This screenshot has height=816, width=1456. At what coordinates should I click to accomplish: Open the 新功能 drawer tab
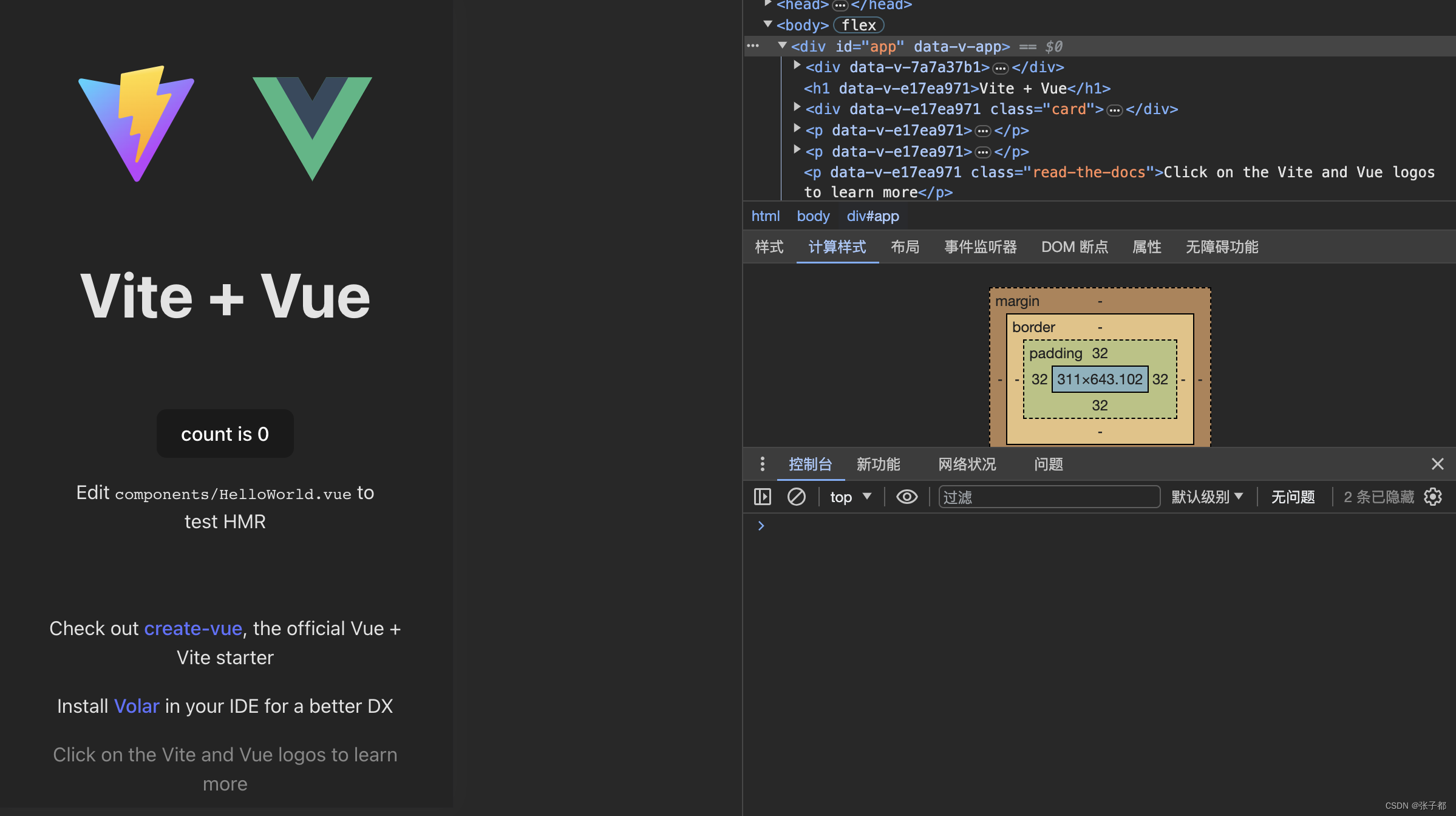click(878, 464)
